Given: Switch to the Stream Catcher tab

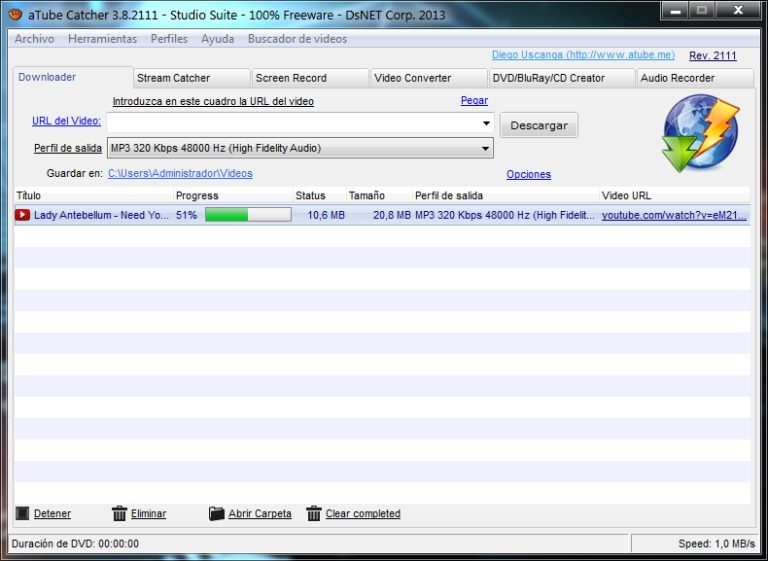Looking at the screenshot, I should 192,78.
